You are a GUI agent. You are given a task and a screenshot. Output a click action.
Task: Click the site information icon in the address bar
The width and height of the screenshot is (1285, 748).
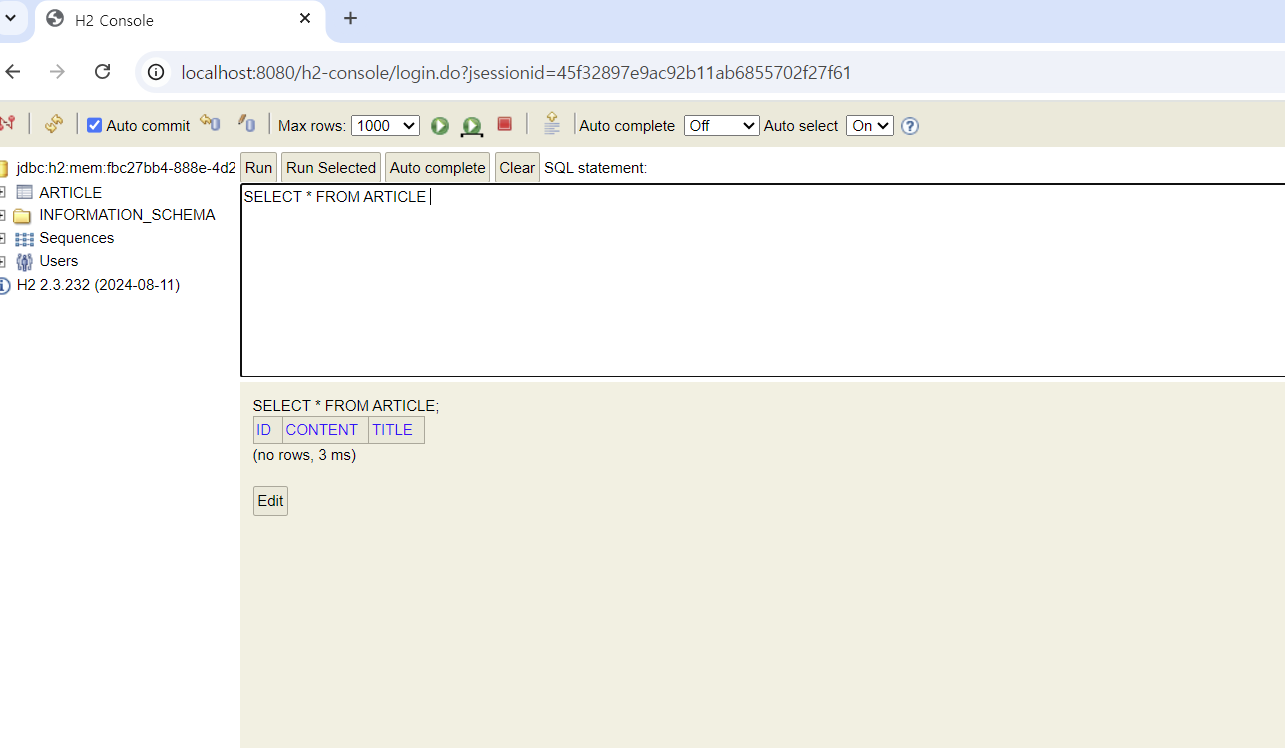(155, 72)
